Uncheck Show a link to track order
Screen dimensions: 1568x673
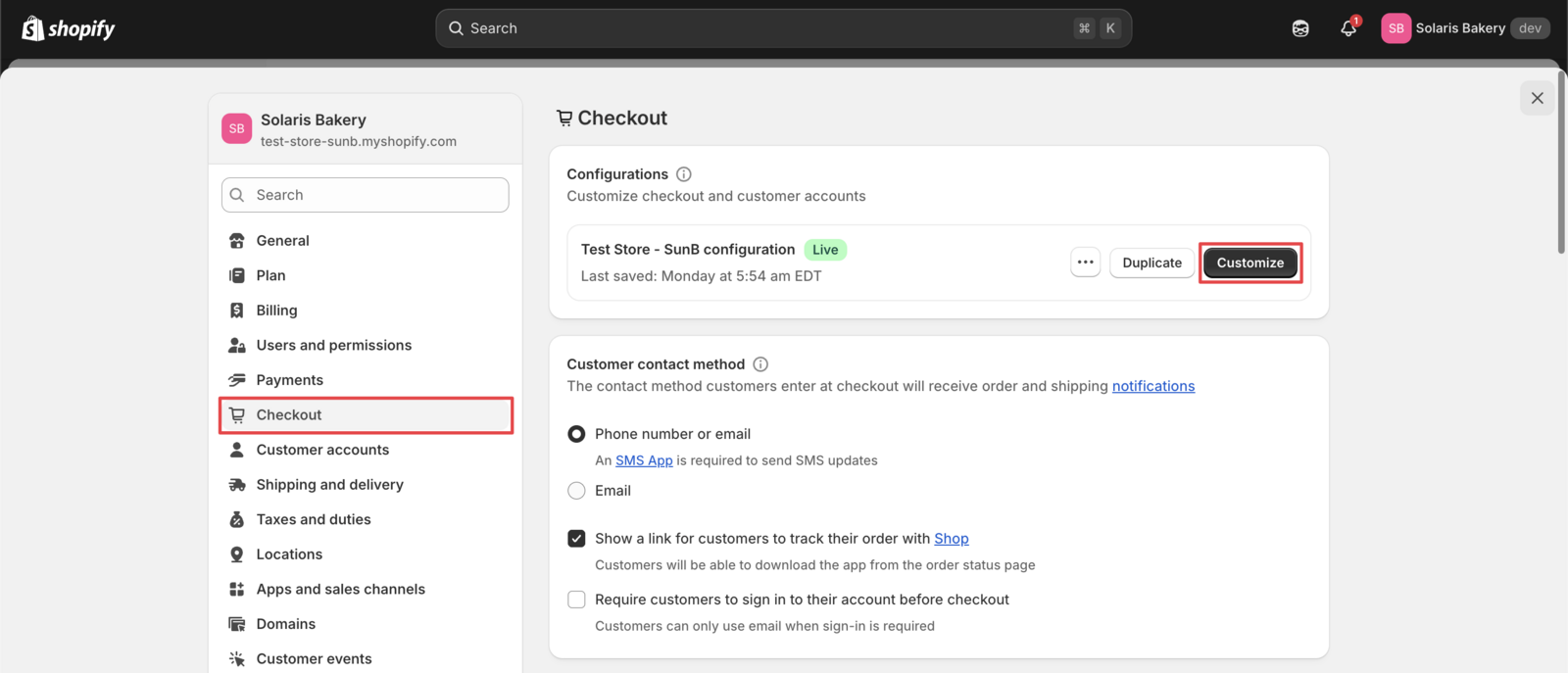pos(576,539)
